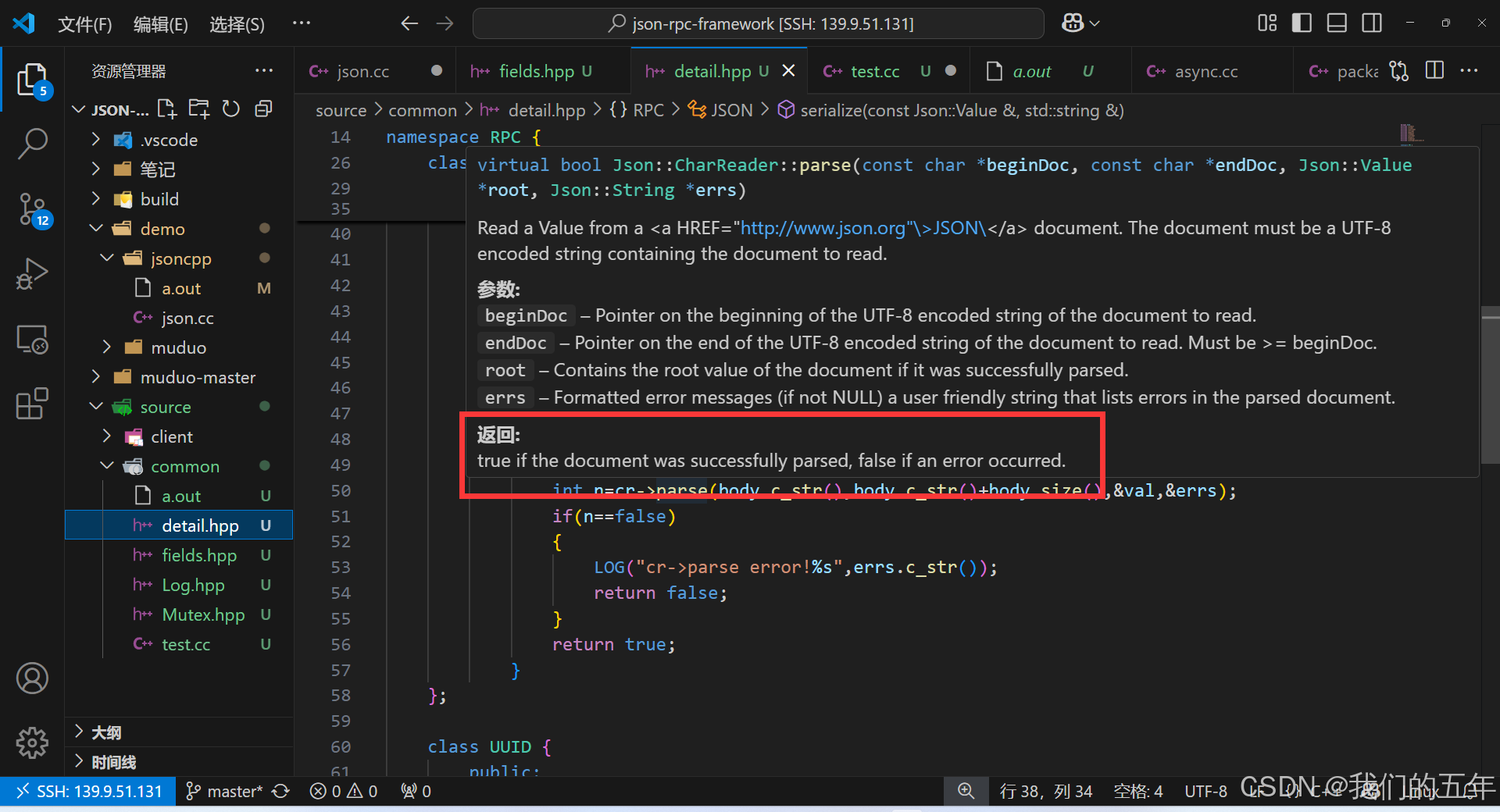
Task: Toggle the bottom panel visibility
Action: click(1337, 23)
